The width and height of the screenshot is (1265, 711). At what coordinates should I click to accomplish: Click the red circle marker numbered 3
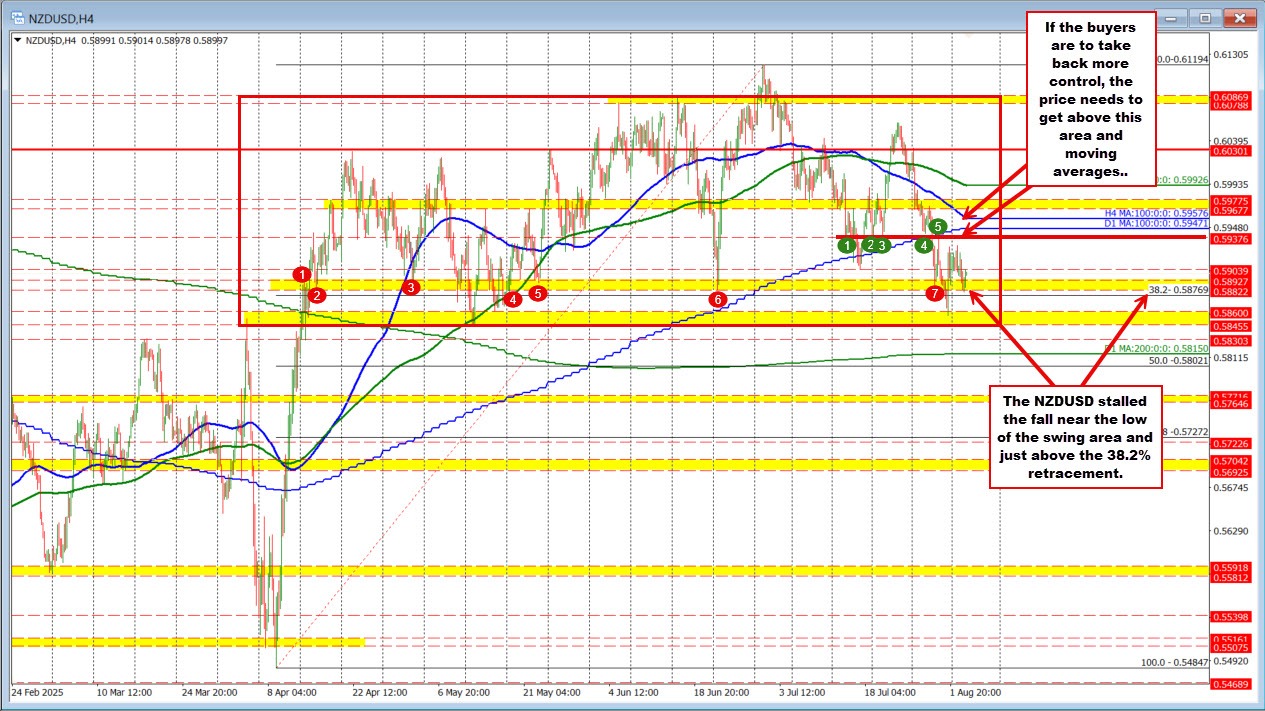point(410,287)
